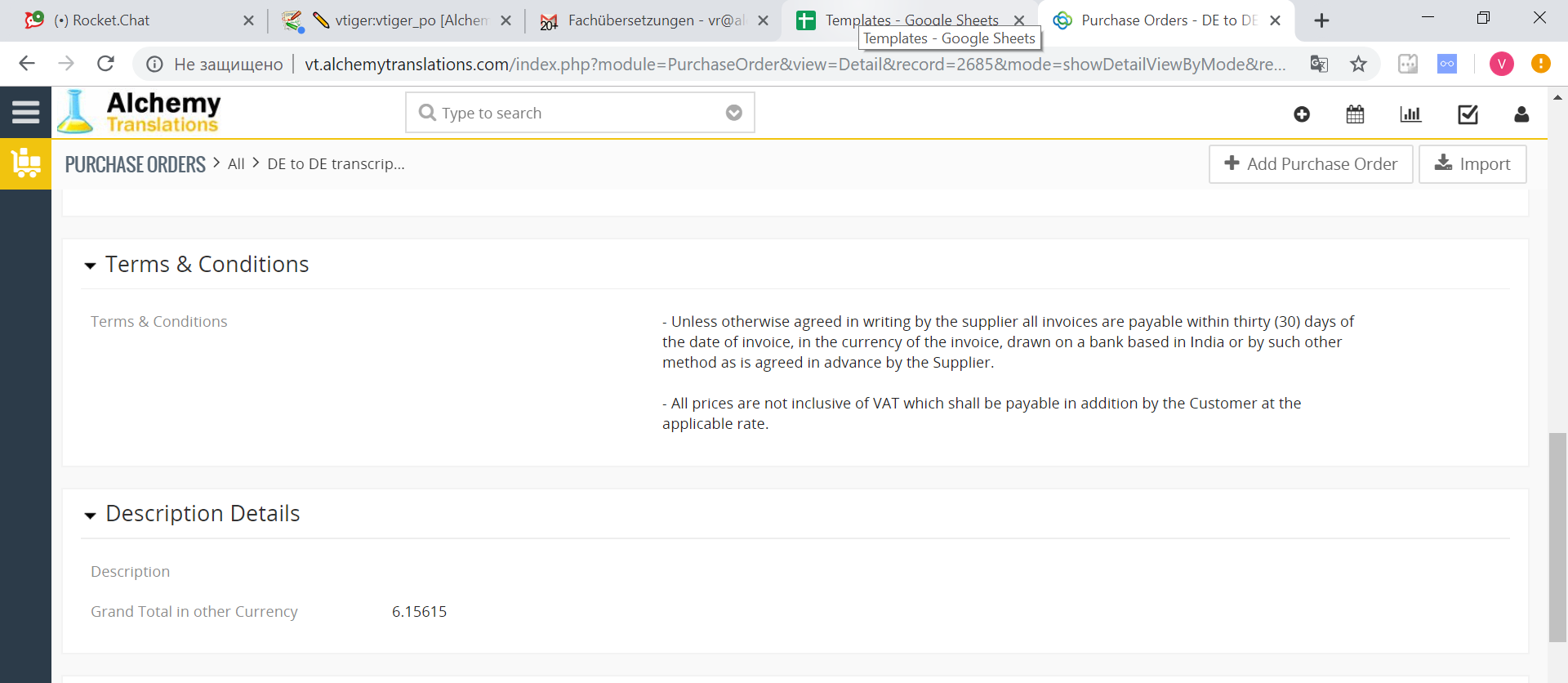Viewport: 1568px width, 683px height.
Task: Open the user profile icon
Action: pos(1521,114)
